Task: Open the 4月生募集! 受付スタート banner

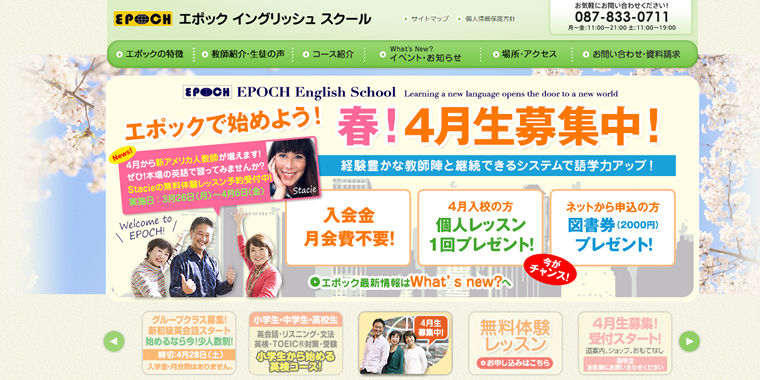Action: pos(625,343)
